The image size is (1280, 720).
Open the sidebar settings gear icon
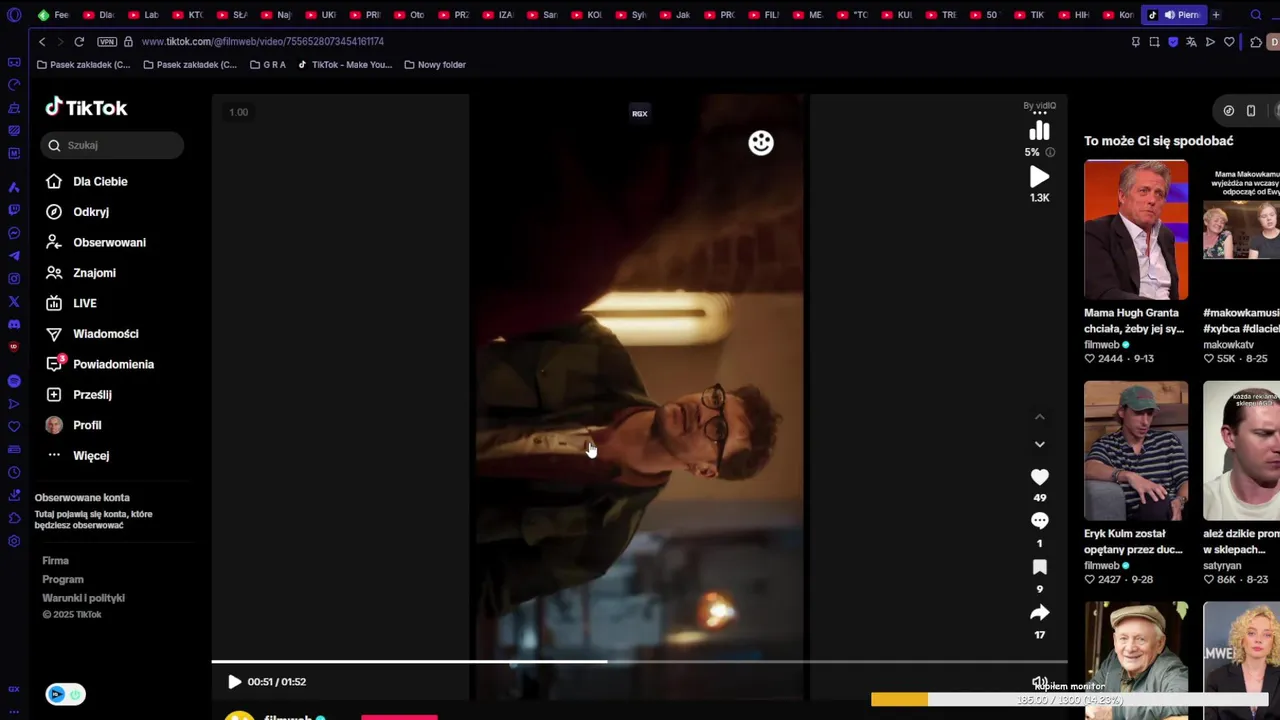[14, 541]
